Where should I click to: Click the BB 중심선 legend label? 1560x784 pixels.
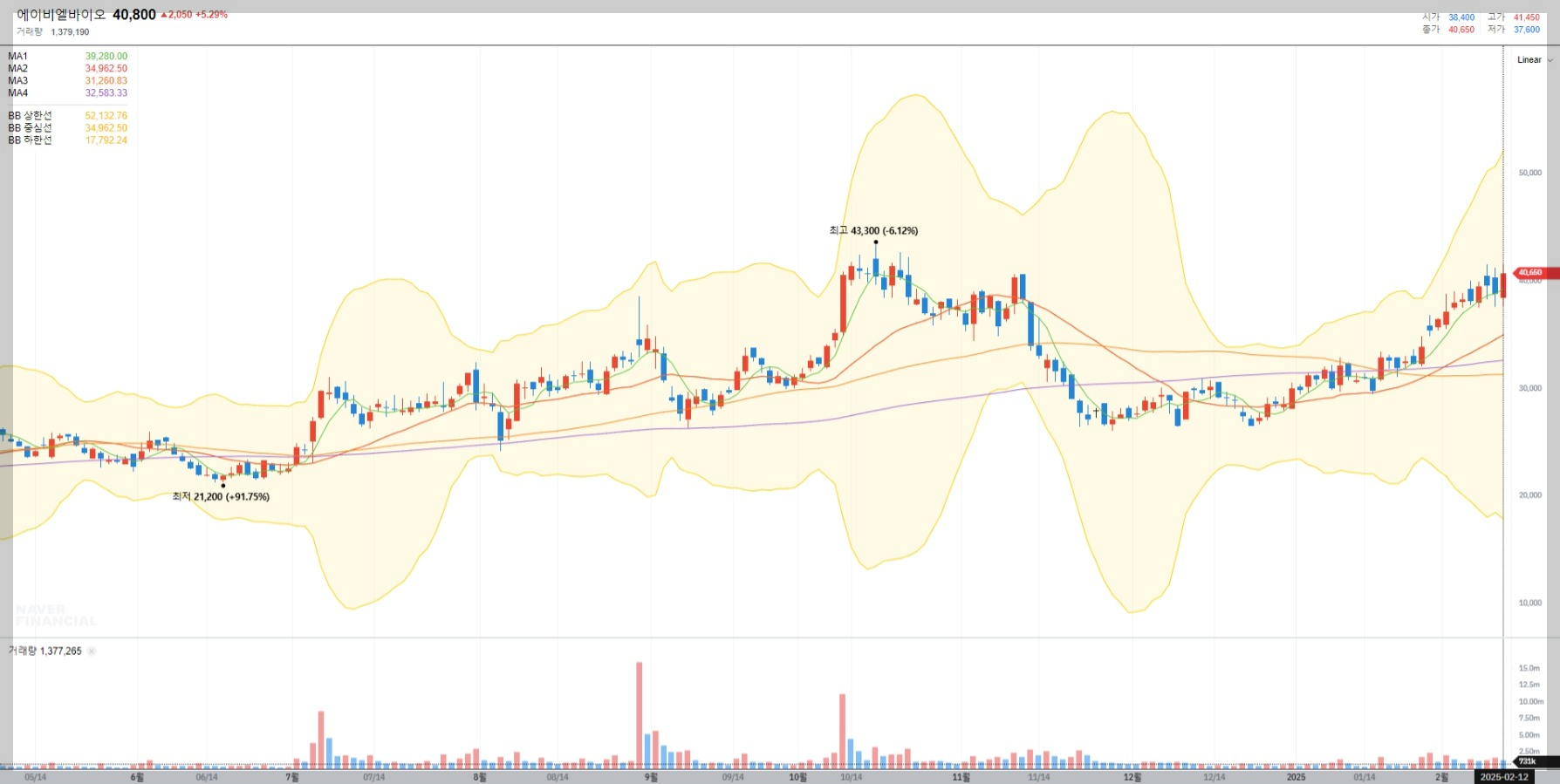point(31,128)
